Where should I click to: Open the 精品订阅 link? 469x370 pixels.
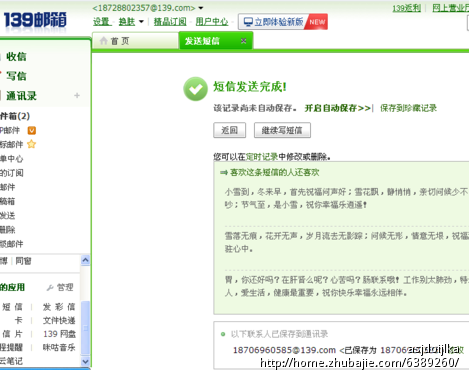(x=170, y=22)
